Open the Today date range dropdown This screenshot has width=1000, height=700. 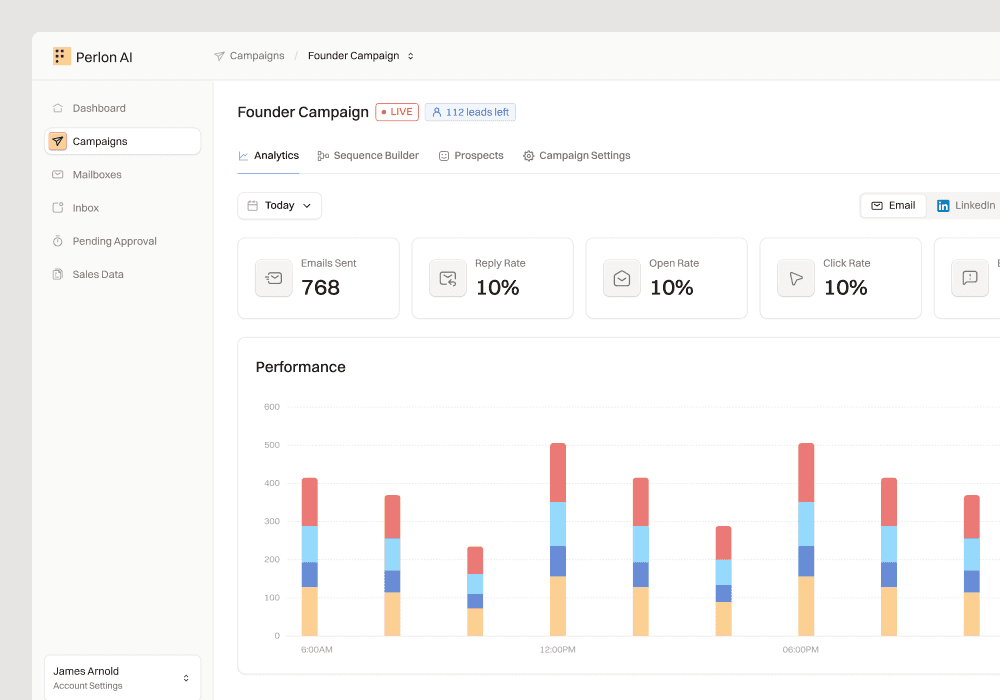[279, 206]
